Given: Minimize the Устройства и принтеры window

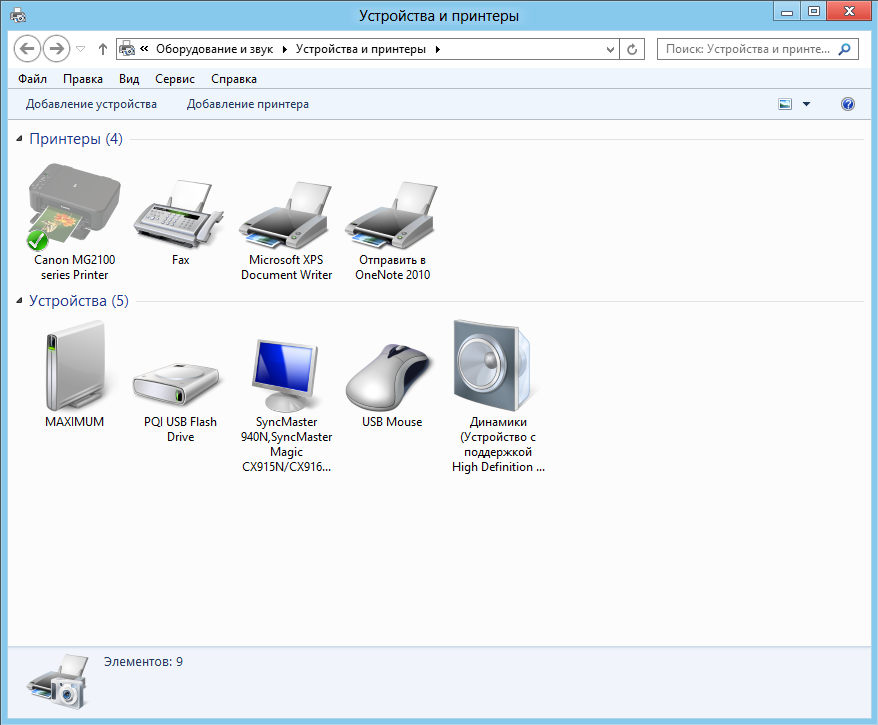Looking at the screenshot, I should (787, 11).
